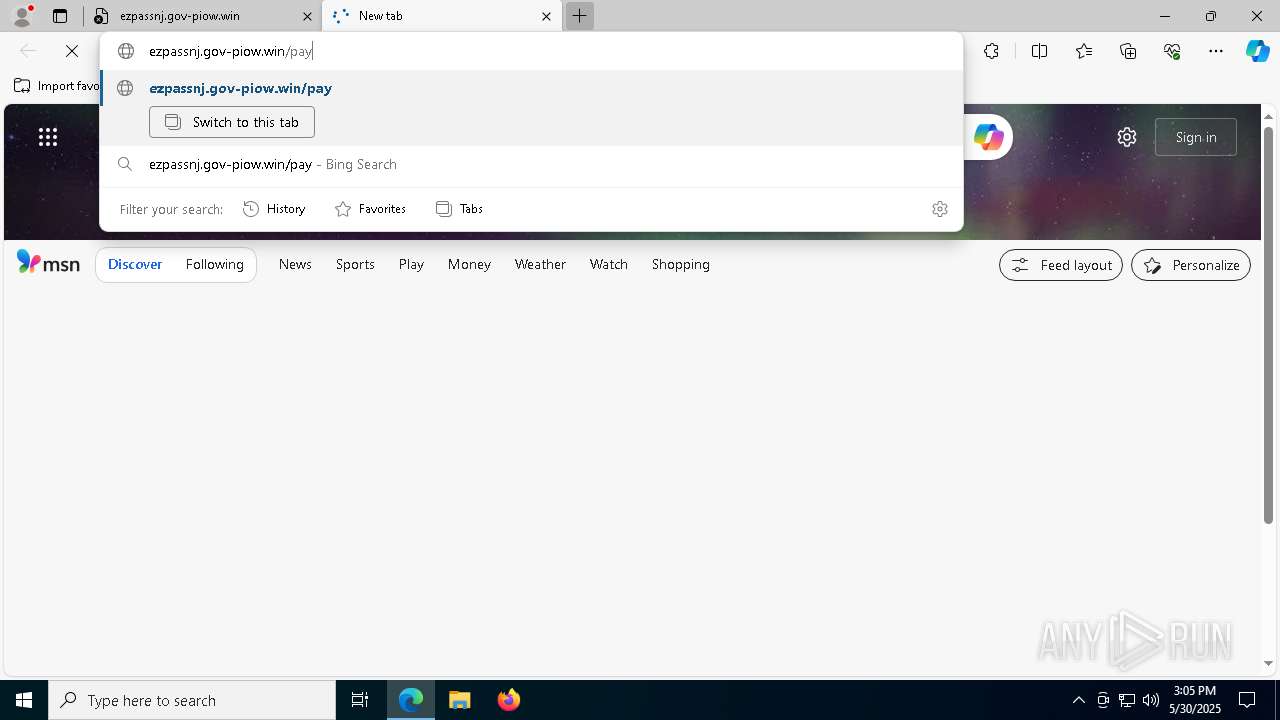The height and width of the screenshot is (720, 1280).
Task: Open the Extensions puzzle icon
Action: pyautogui.click(x=991, y=51)
